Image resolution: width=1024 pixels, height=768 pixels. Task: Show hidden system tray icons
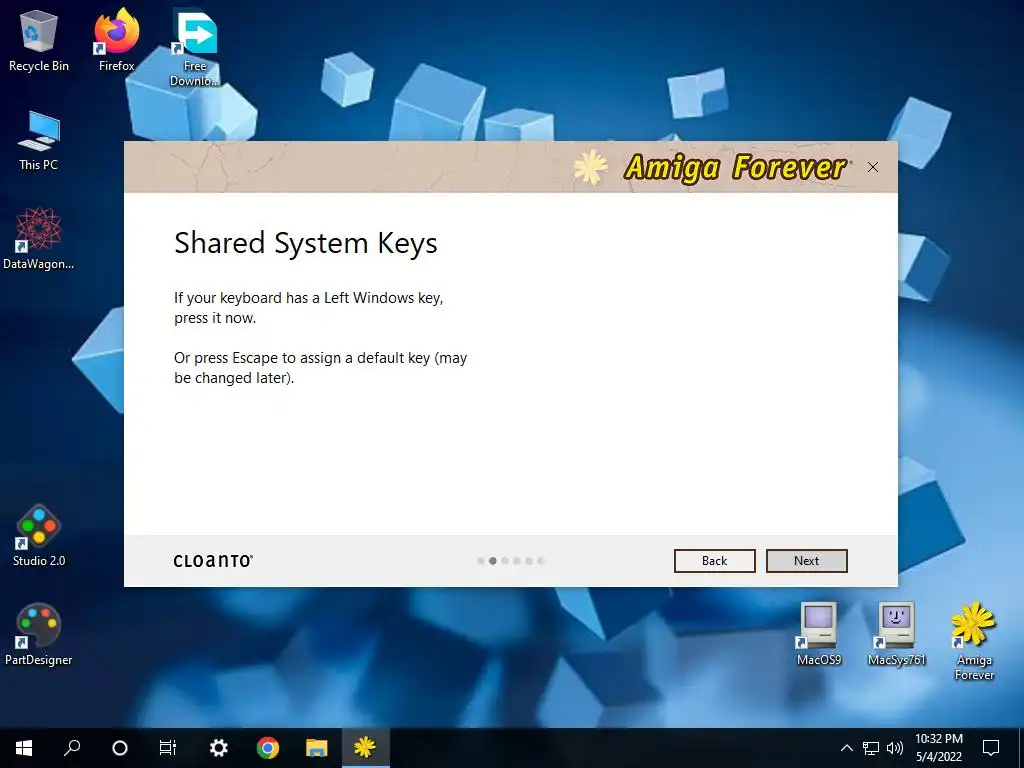coord(846,748)
